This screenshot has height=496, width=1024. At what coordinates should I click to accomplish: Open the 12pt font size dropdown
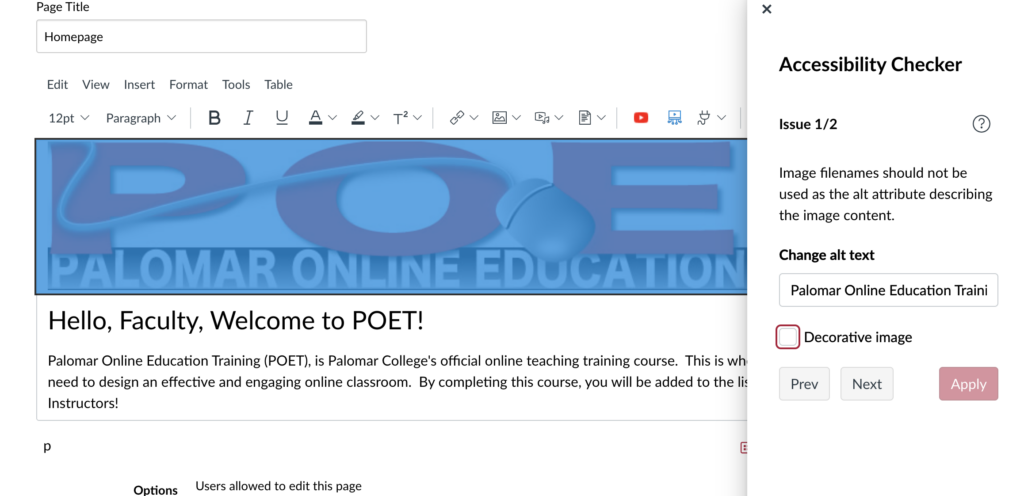point(69,118)
